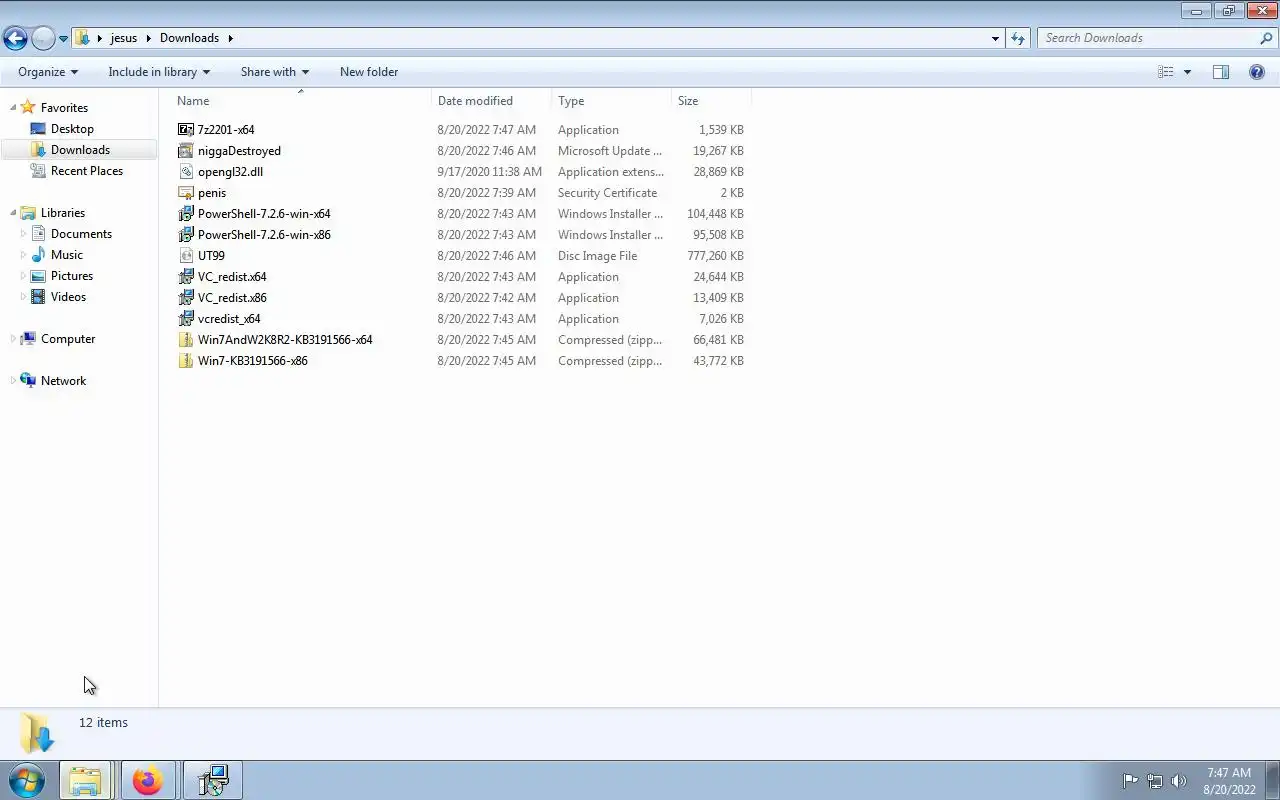Click jesus in the address breadcrumb
Viewport: 1280px width, 800px height.
(x=124, y=38)
